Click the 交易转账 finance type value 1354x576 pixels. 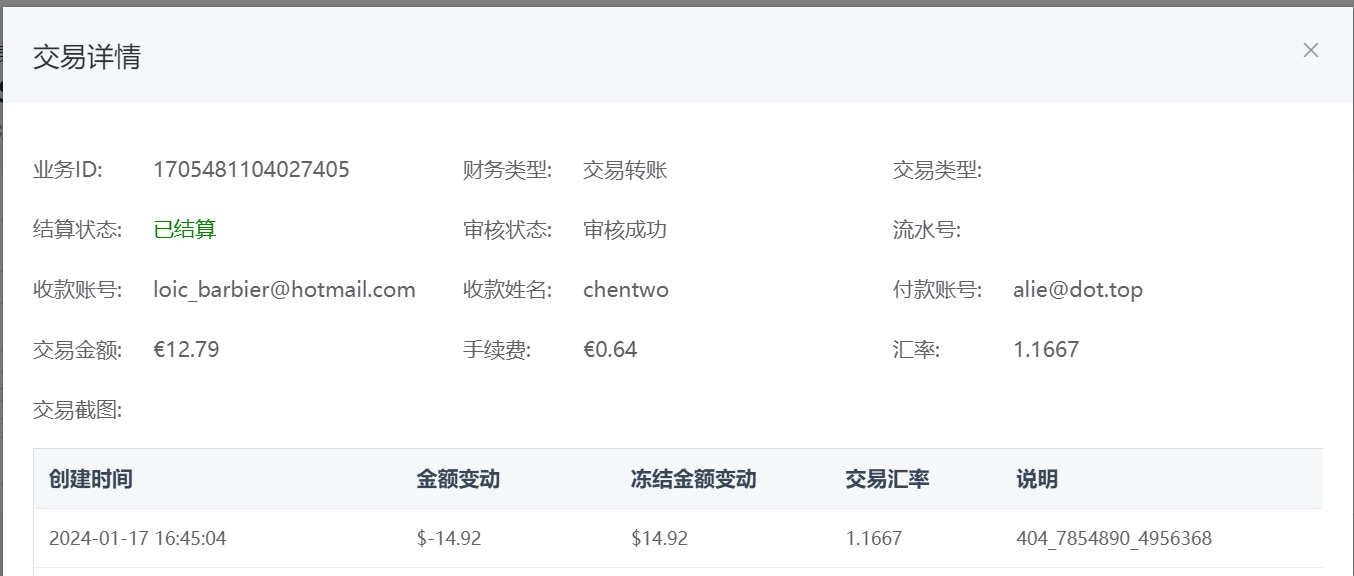[x=625, y=170]
